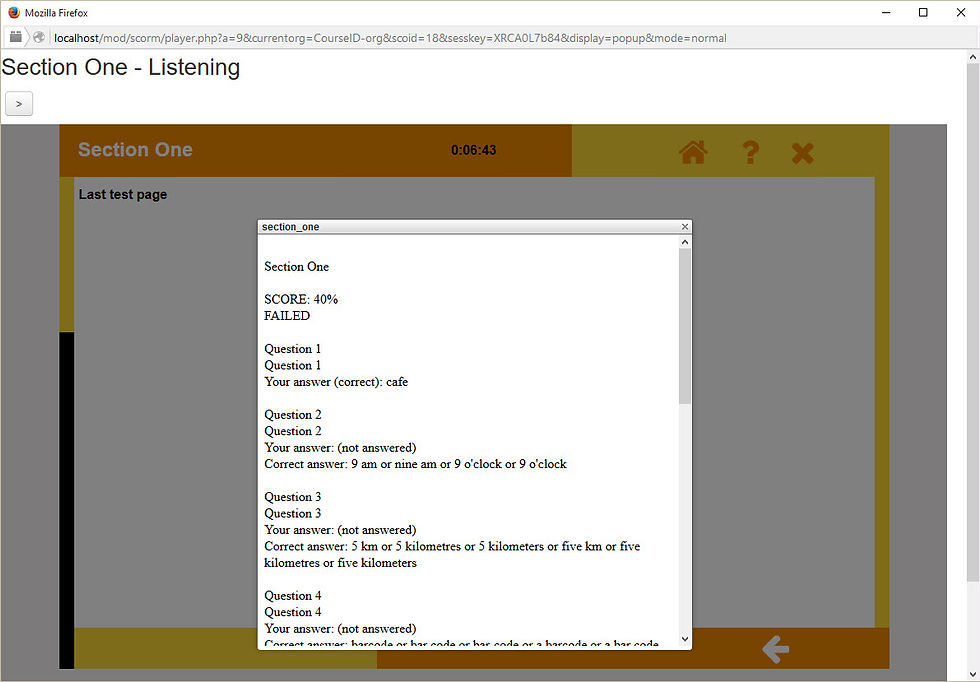The image size is (980, 682).
Task: Click the 'SCORE: 40%' text
Action: tap(301, 299)
